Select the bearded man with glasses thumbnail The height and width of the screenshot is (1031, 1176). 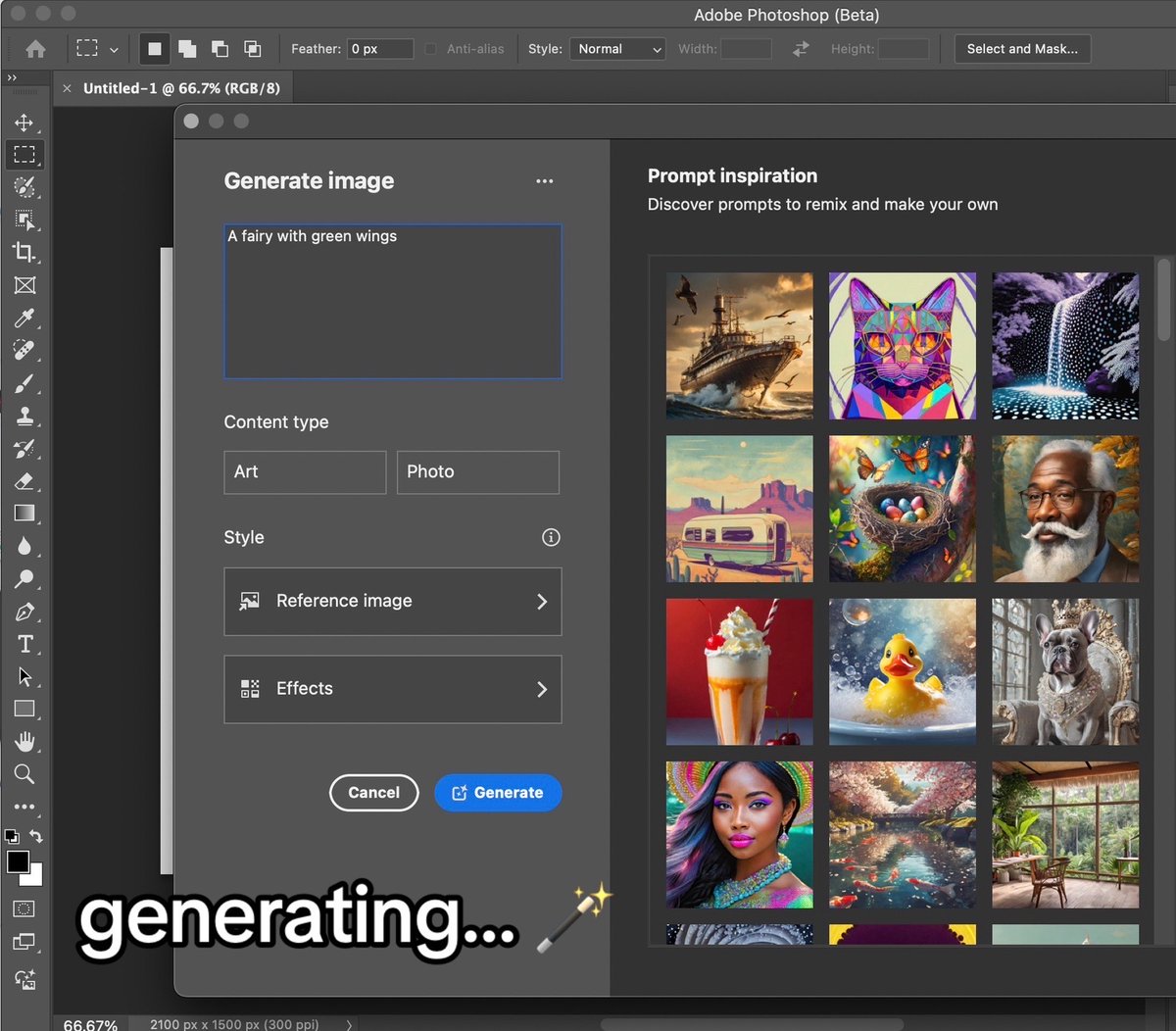[1065, 509]
